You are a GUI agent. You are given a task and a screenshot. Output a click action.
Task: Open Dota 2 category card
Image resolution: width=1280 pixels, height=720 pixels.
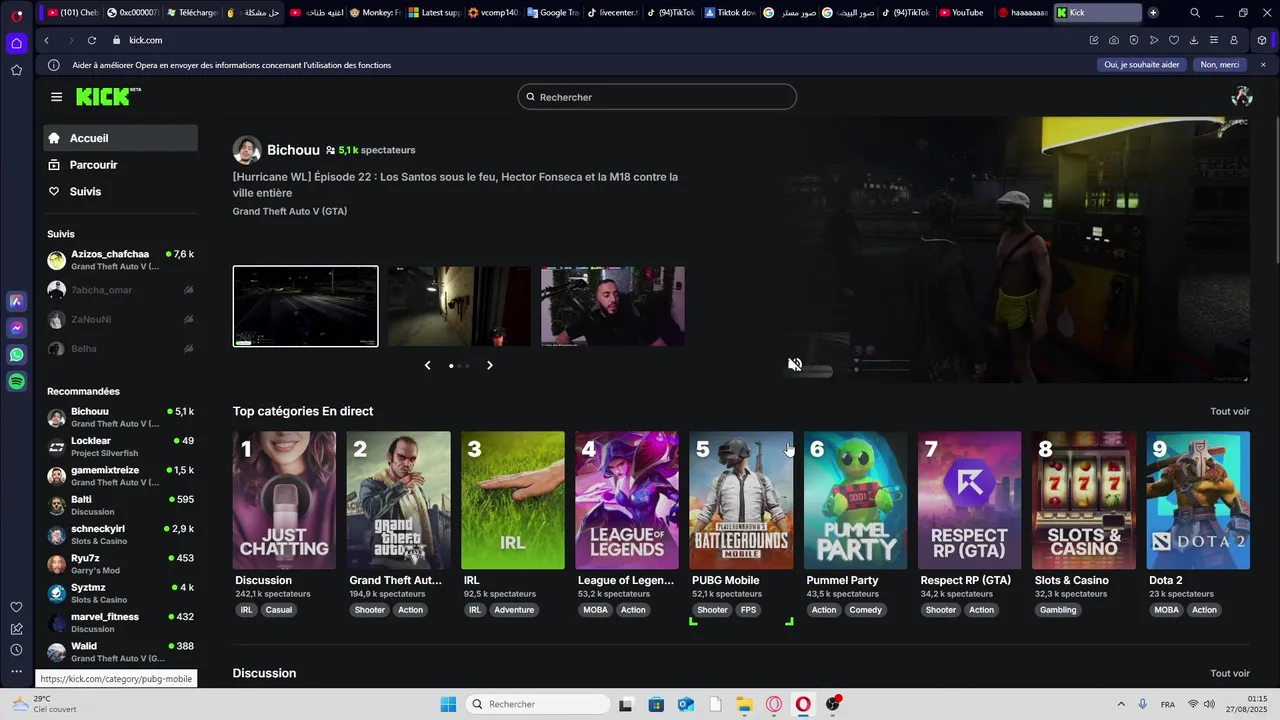pos(1198,500)
